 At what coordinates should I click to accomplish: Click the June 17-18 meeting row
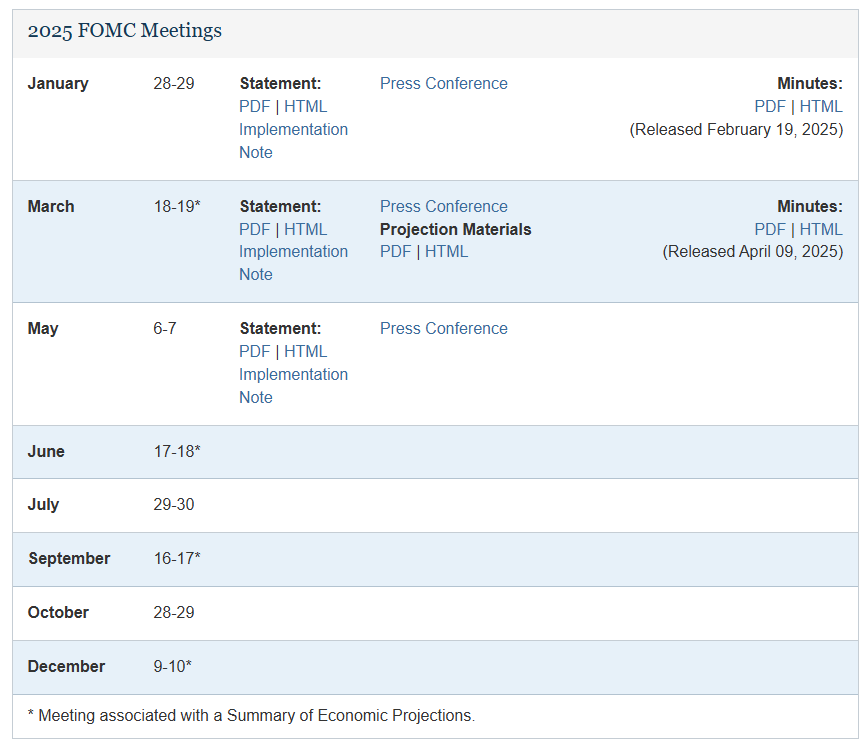click(x=435, y=452)
